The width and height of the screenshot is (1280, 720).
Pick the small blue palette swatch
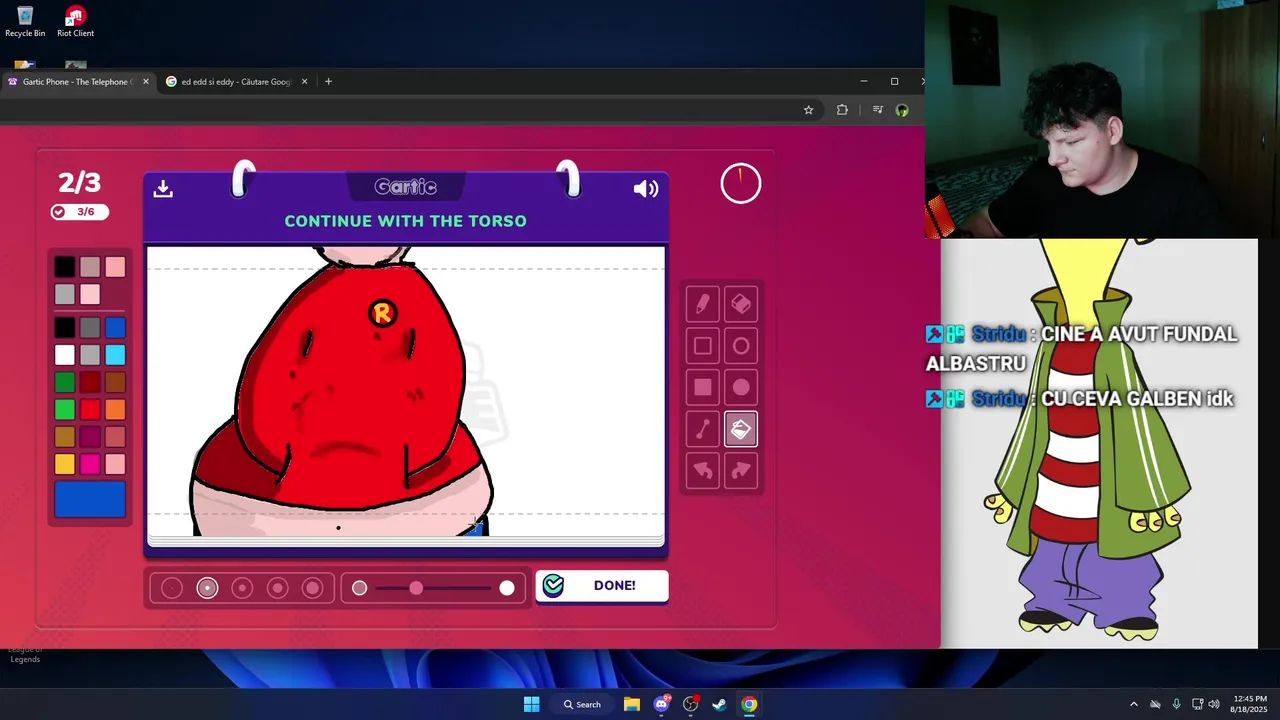(116, 327)
